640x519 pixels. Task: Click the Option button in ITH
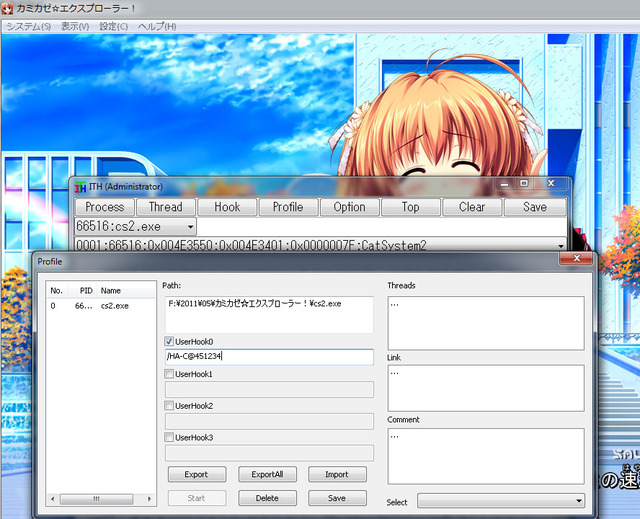pos(350,207)
